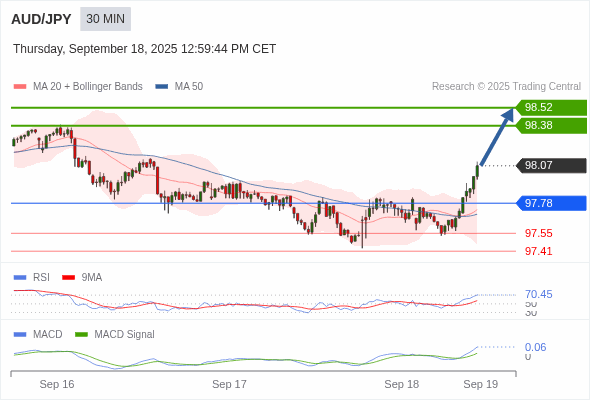Click the Sep 18 date axis marker
The width and height of the screenshot is (590, 400).
pos(401,384)
